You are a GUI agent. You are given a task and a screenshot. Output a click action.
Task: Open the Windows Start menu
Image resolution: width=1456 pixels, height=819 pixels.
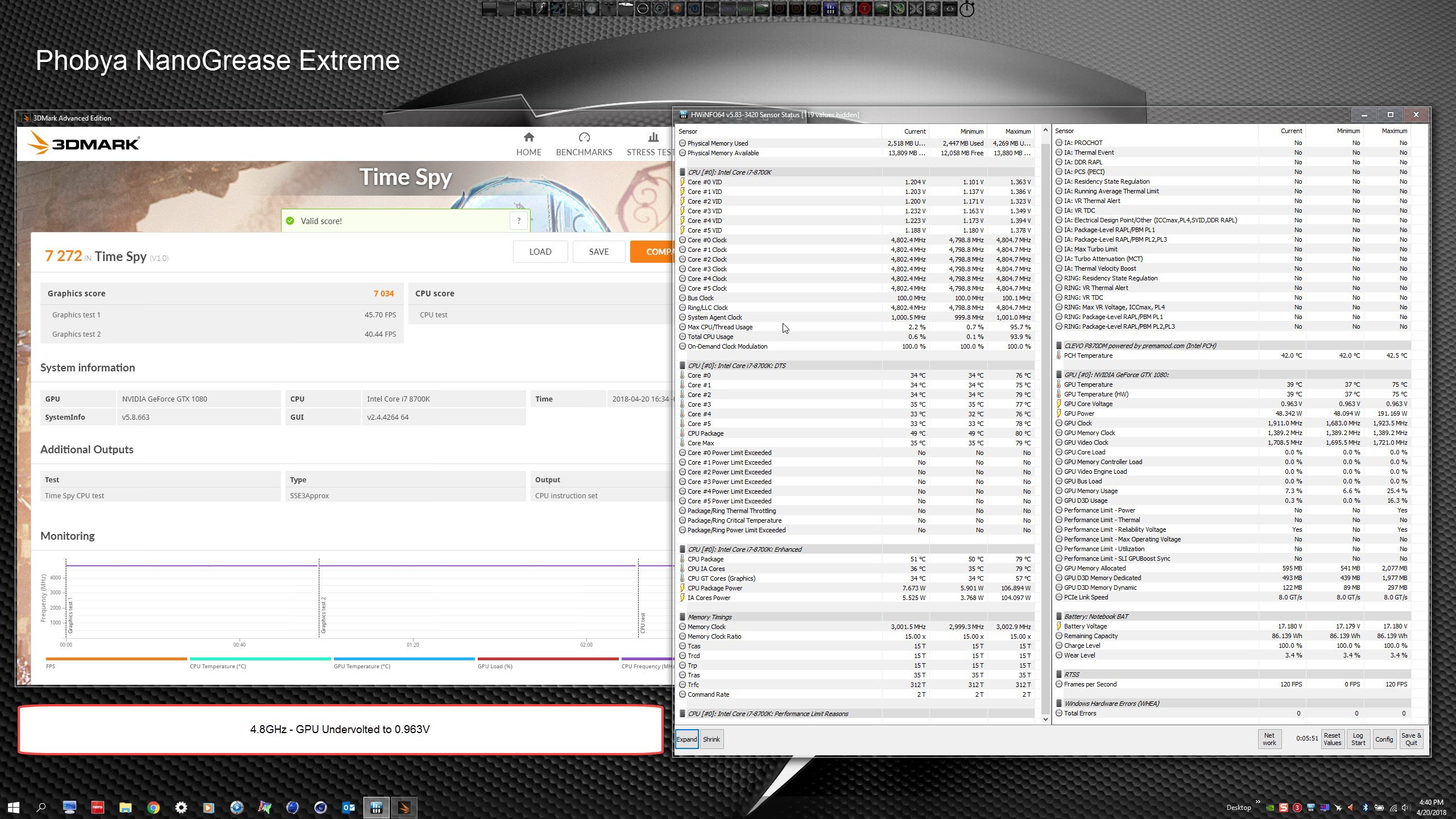pyautogui.click(x=14, y=807)
